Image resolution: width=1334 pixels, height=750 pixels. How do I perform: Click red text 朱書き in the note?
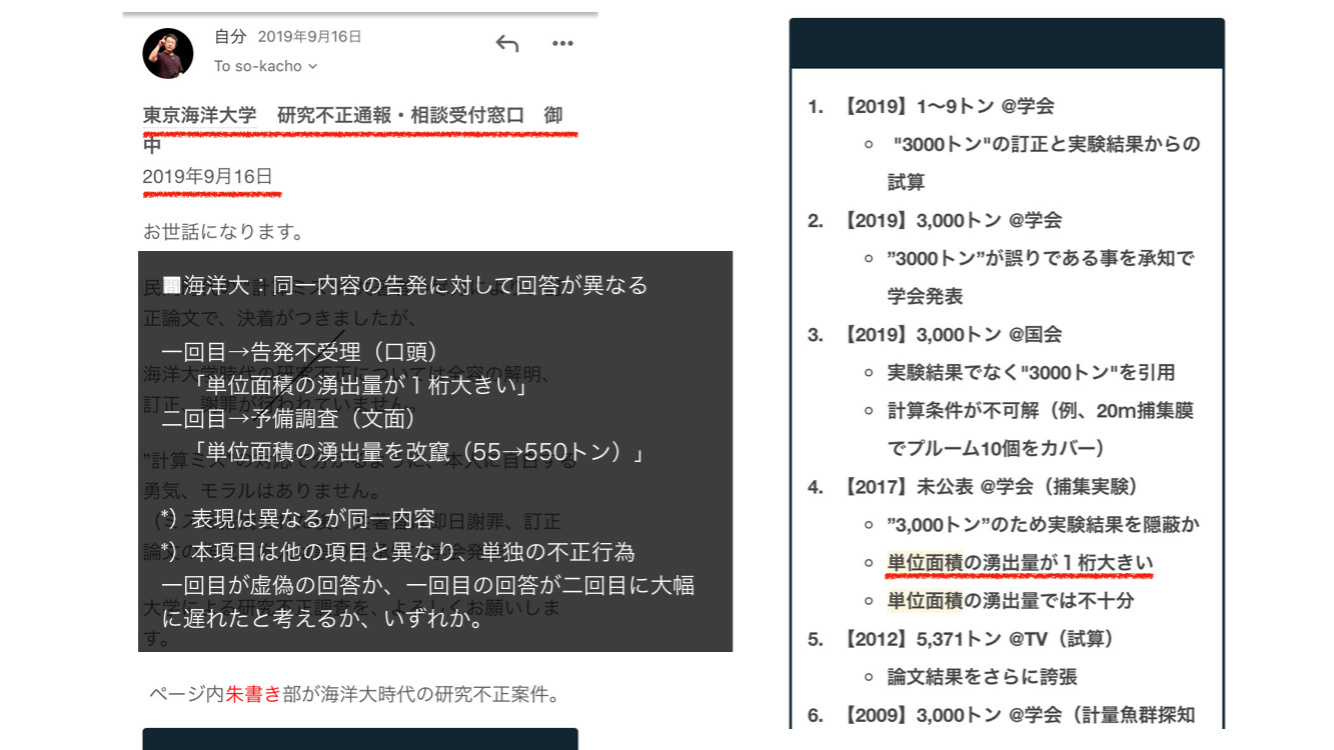(x=254, y=694)
